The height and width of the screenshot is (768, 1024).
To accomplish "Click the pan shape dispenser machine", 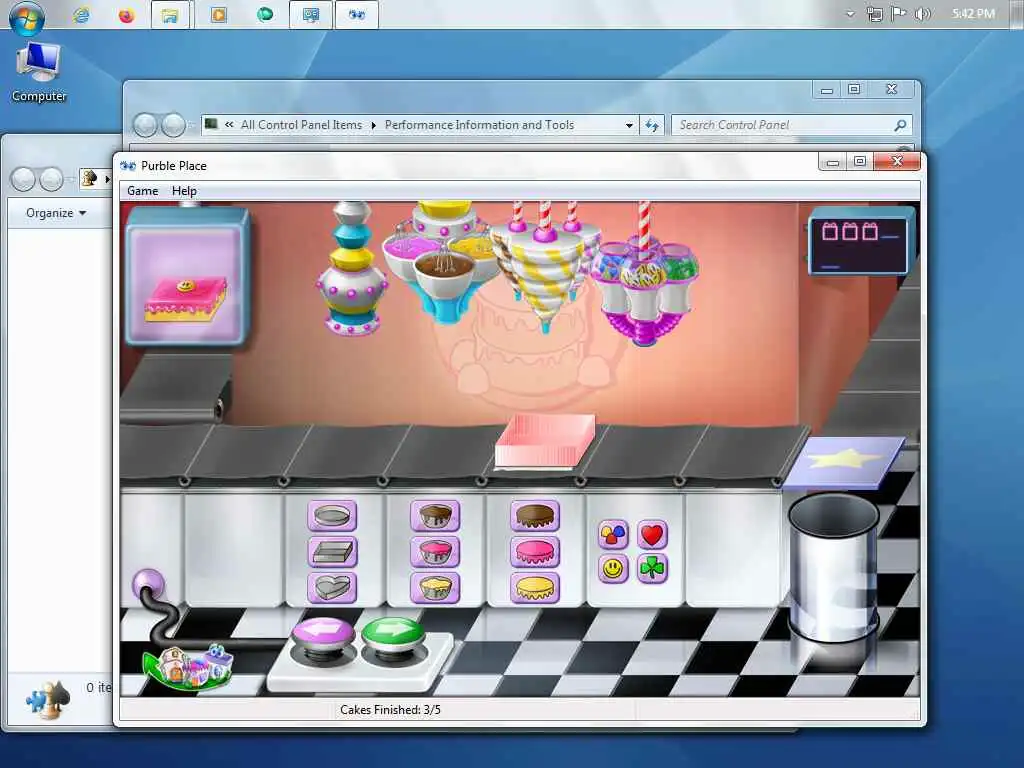I will pyautogui.click(x=351, y=269).
